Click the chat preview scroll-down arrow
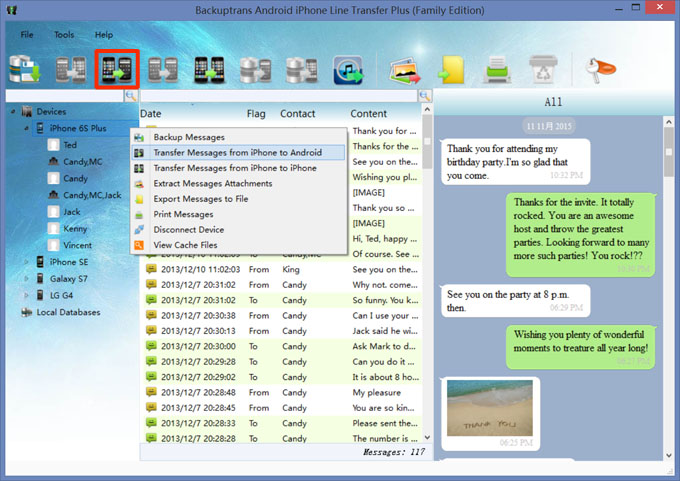Viewport: 680px width, 481px height. tap(669, 455)
